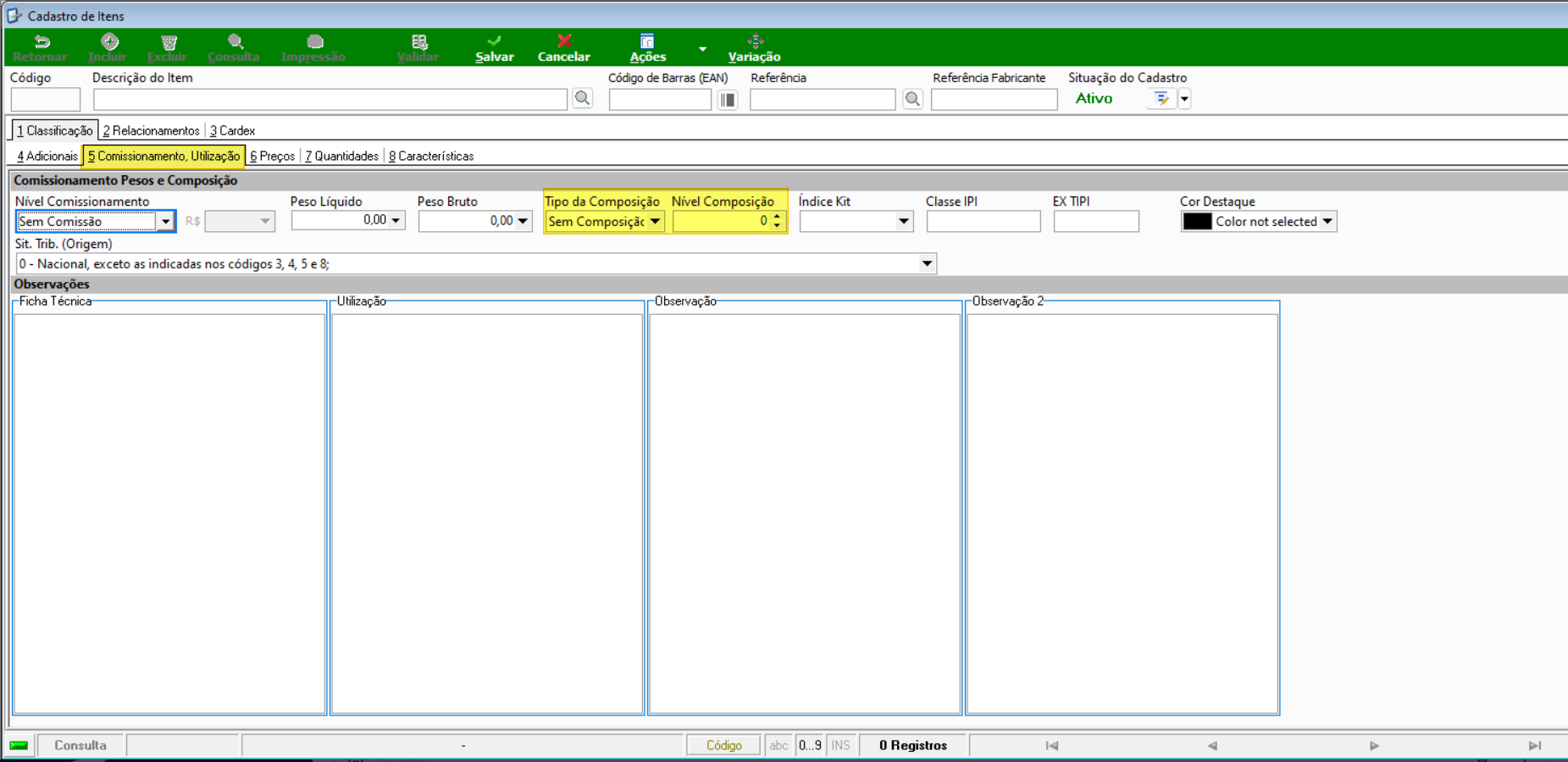This screenshot has height=762, width=1568.
Task: Click the Situação do Cadastro edit icon
Action: (x=1161, y=99)
